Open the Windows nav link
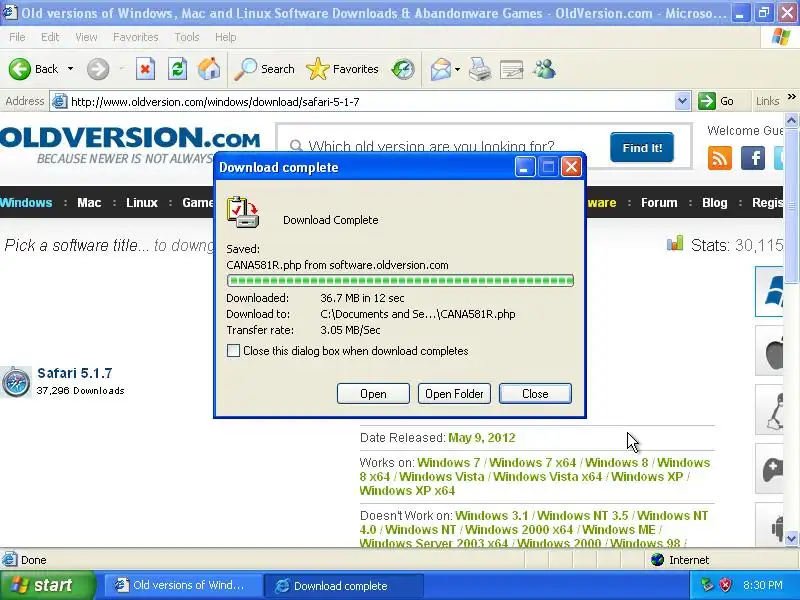Viewport: 800px width, 600px height. pyautogui.click(x=26, y=203)
